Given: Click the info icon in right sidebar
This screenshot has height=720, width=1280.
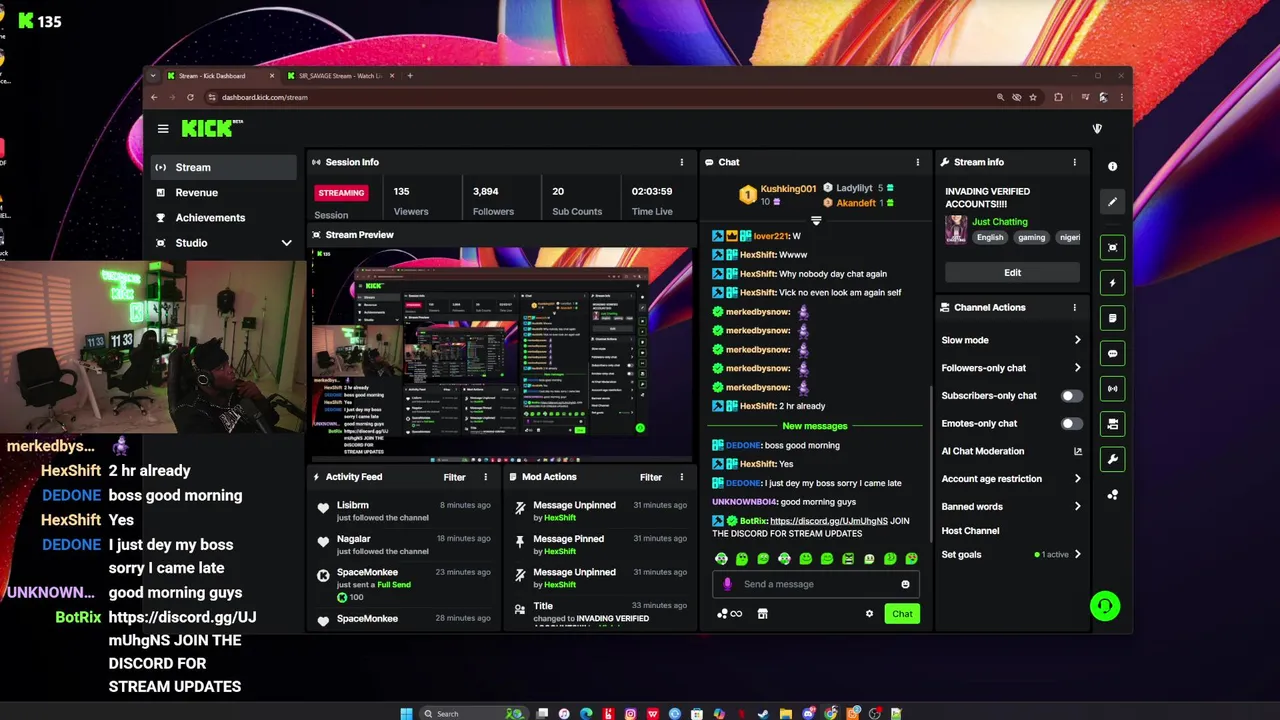Looking at the screenshot, I should point(1112,167).
